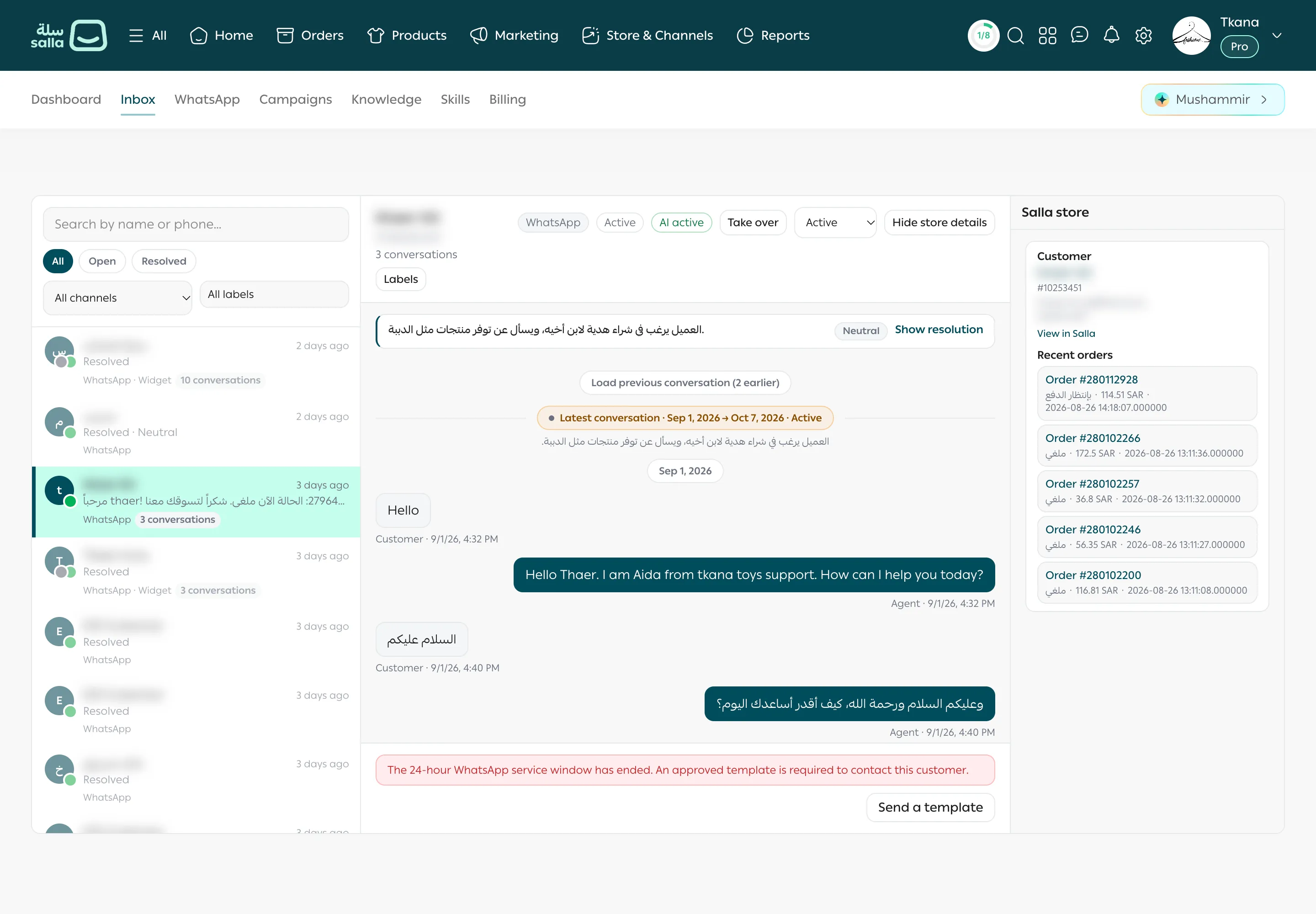Open the apps grid icon

pyautogui.click(x=1047, y=36)
